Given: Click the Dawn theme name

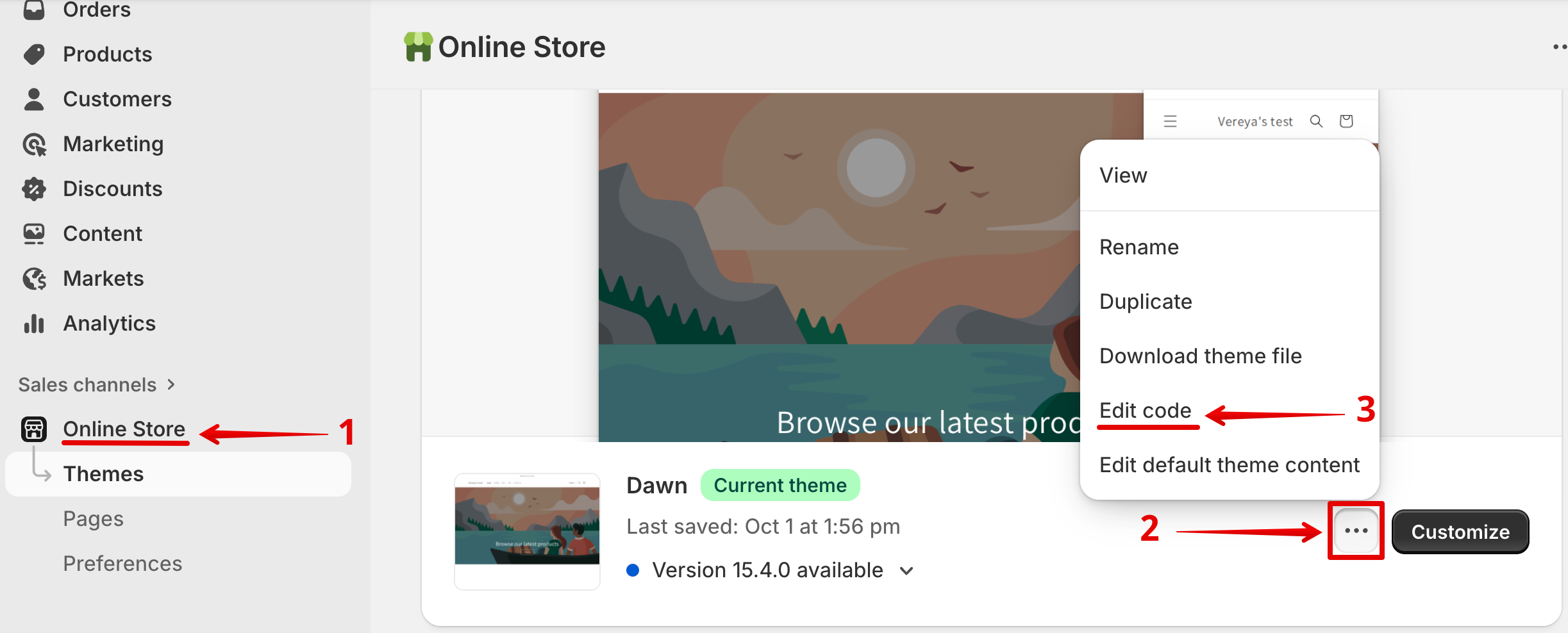Looking at the screenshot, I should 656,486.
